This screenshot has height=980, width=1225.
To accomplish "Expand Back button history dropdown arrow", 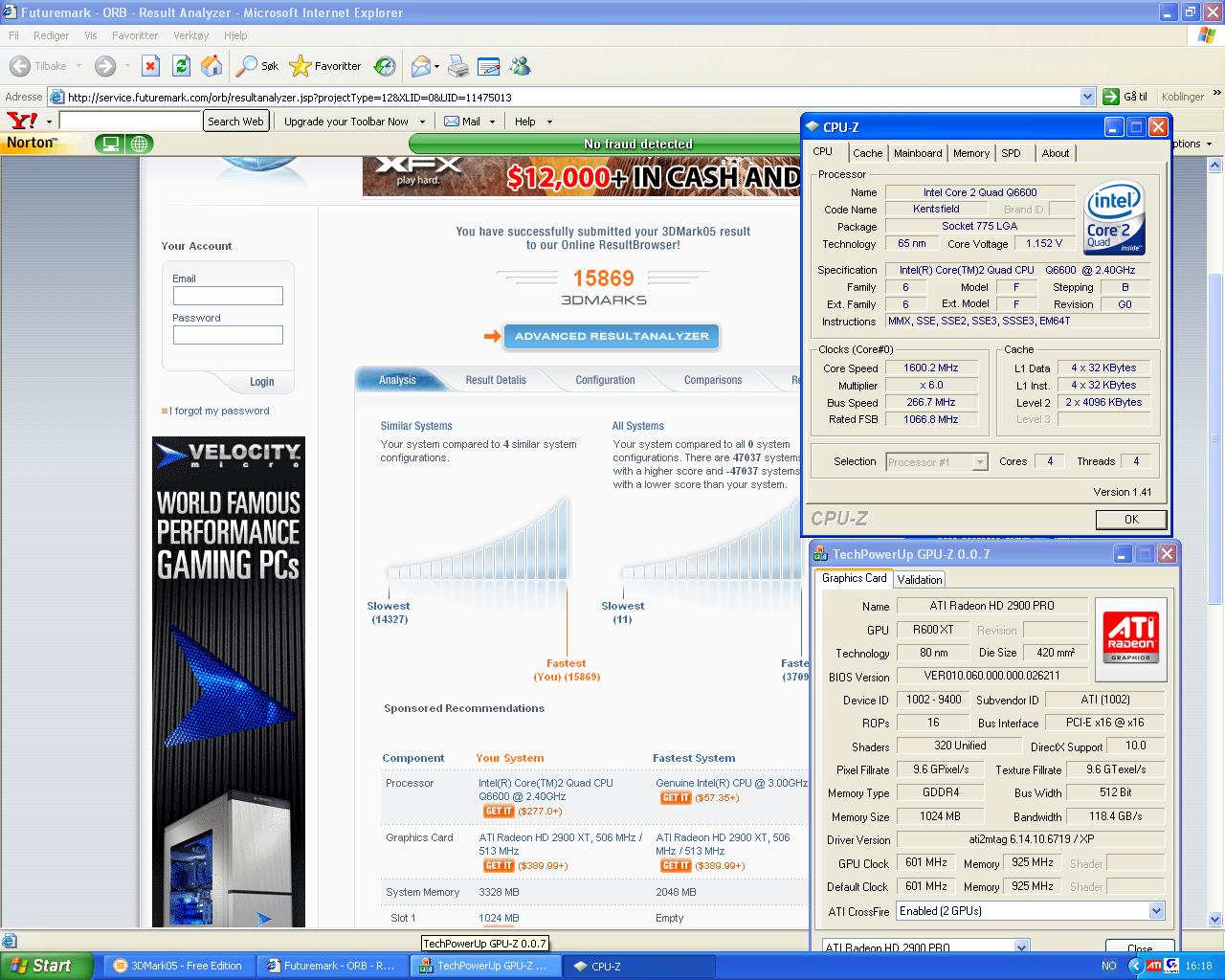I will point(78,66).
